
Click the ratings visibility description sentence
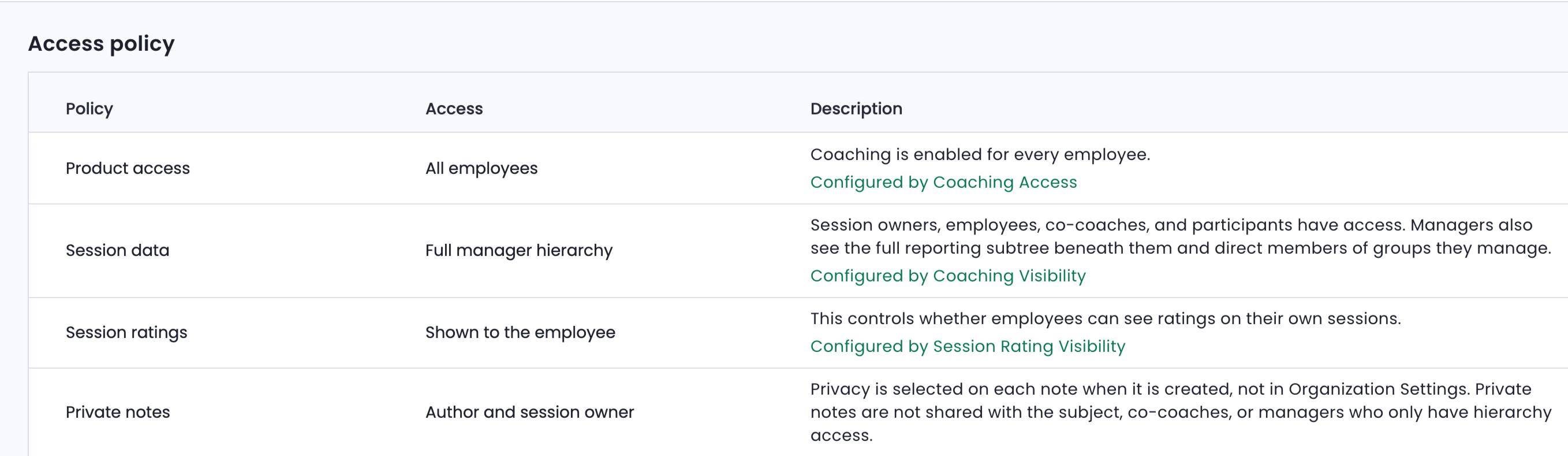pyautogui.click(x=1106, y=319)
